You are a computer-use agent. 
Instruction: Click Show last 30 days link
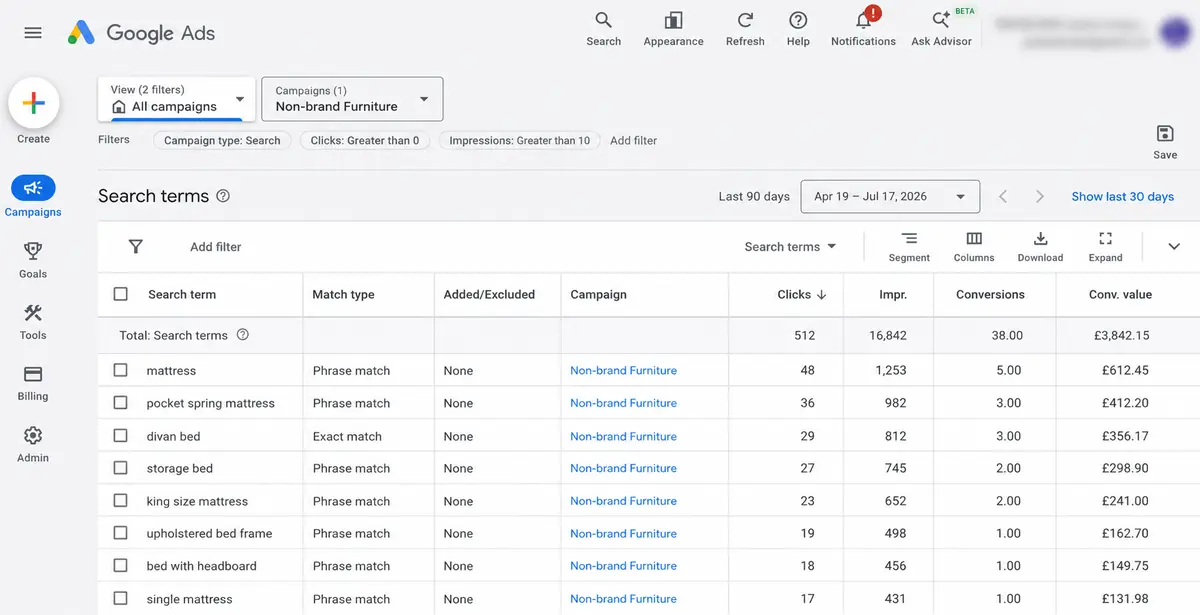pyautogui.click(x=1122, y=197)
